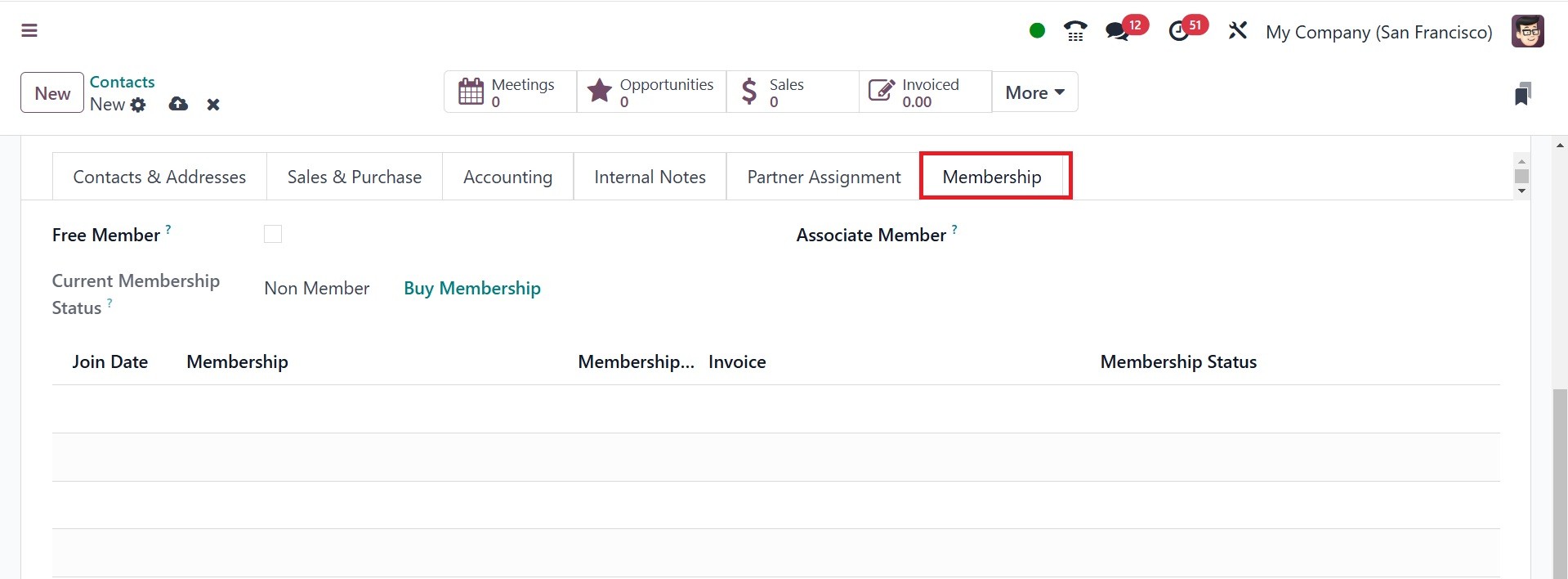
Task: Save the record manually with cloud icon
Action: pyautogui.click(x=178, y=105)
